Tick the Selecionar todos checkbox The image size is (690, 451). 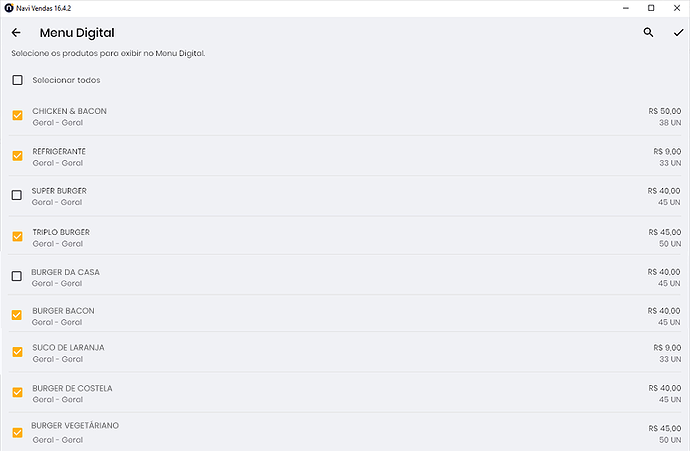(x=17, y=80)
